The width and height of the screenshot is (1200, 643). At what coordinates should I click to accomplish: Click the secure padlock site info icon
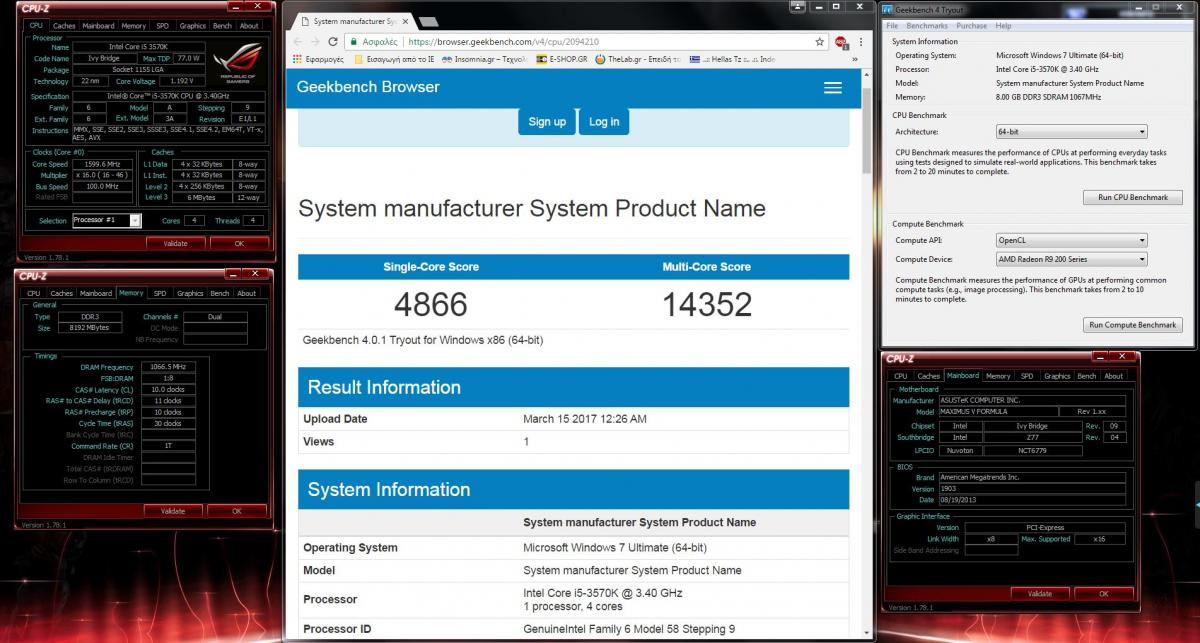[353, 42]
